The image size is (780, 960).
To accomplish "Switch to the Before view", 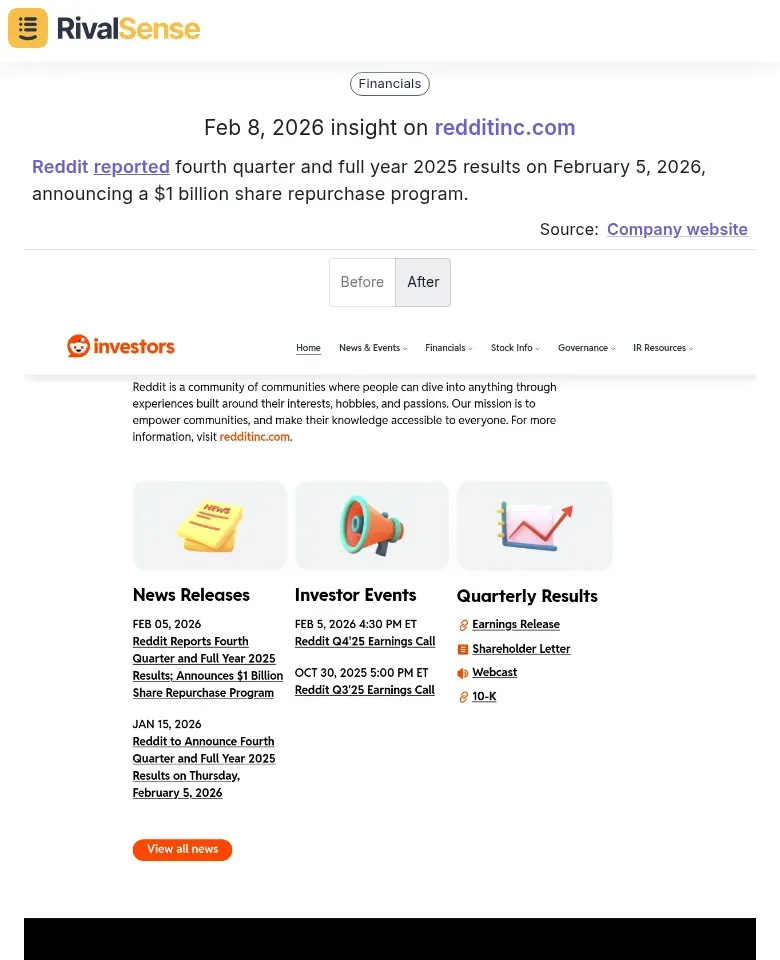I will tap(362, 282).
